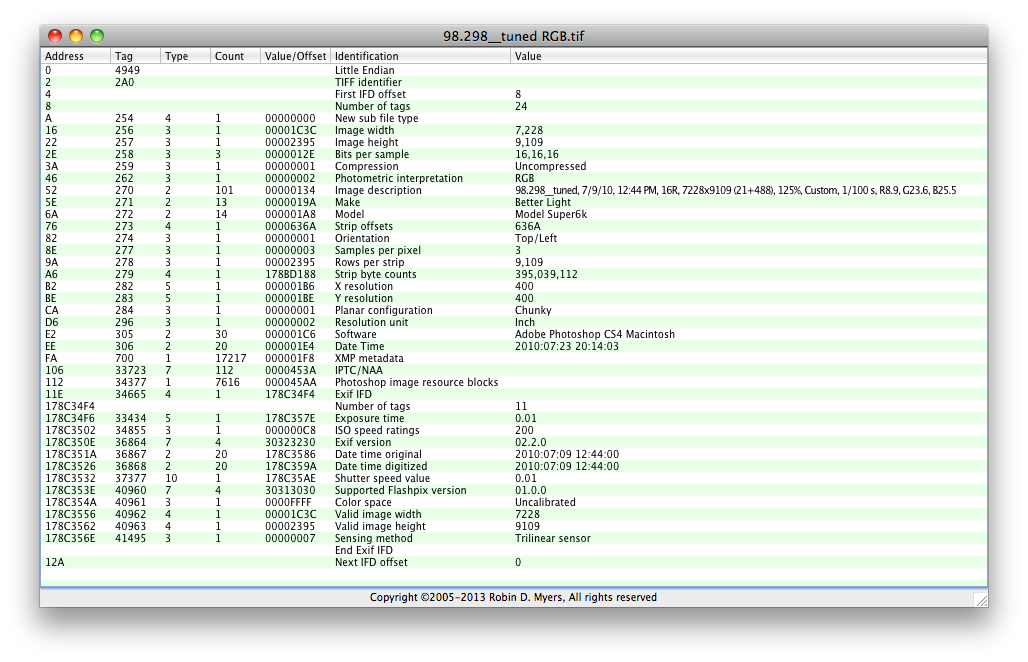Click the Count column header
This screenshot has height=662, width=1028.
click(220, 56)
